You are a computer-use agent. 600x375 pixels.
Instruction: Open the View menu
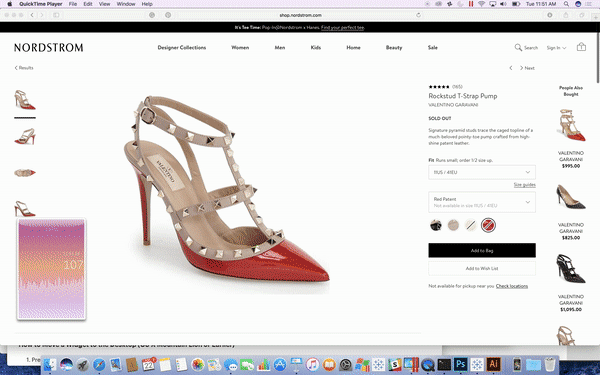104,4
